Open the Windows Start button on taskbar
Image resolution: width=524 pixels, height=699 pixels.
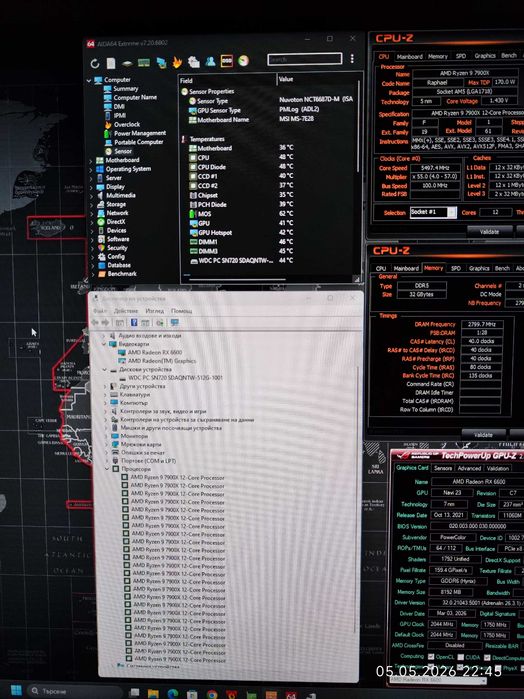point(16,690)
